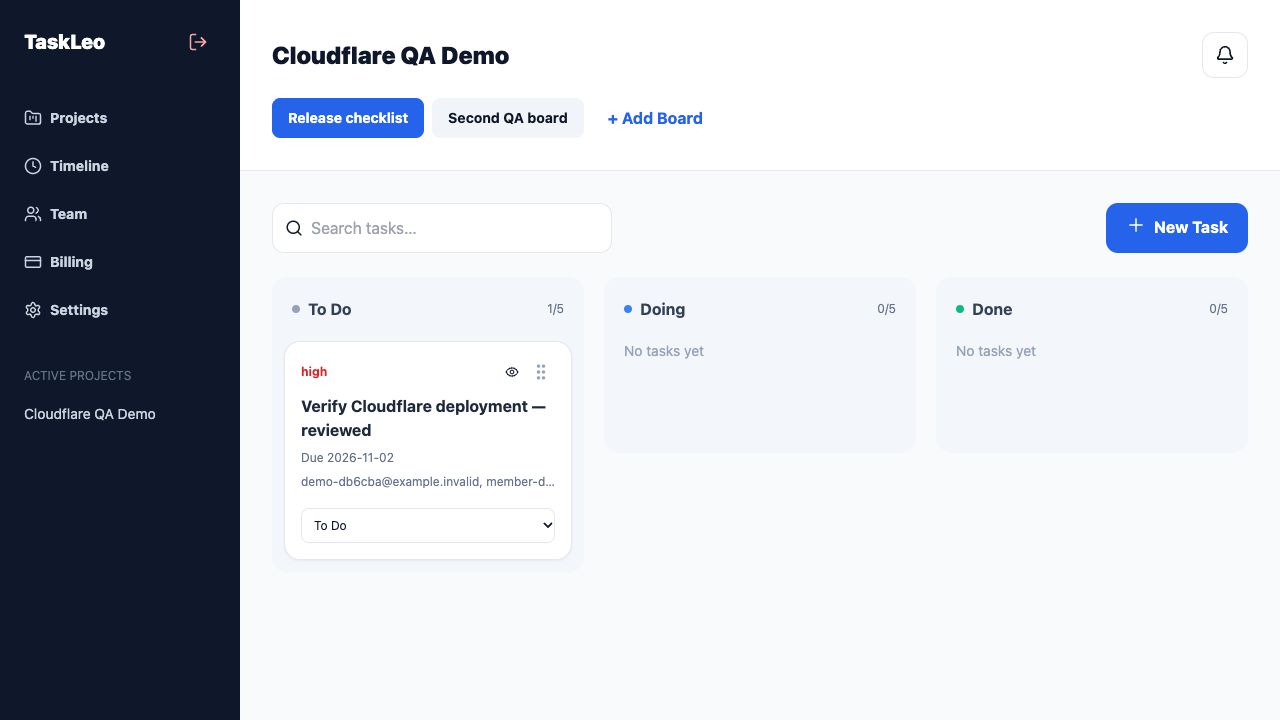Click the 1/5 count in To Do column
Screen dimensions: 1280x720
555,309
